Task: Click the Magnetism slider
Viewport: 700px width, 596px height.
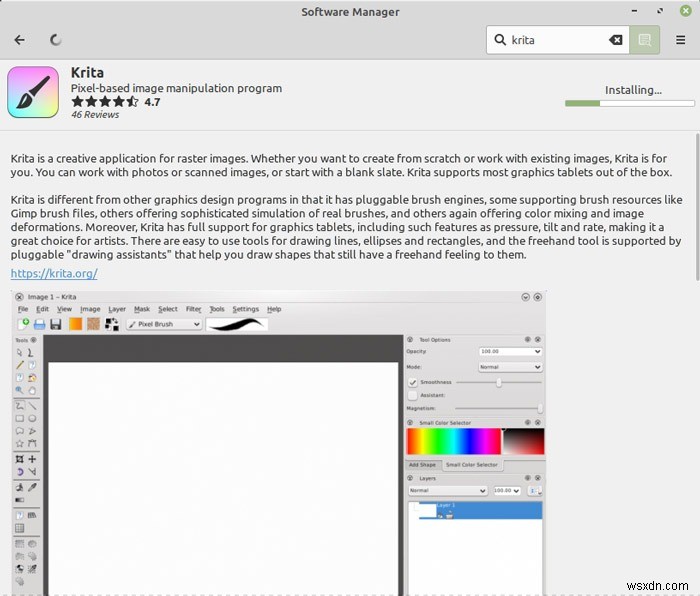Action: 498,408
